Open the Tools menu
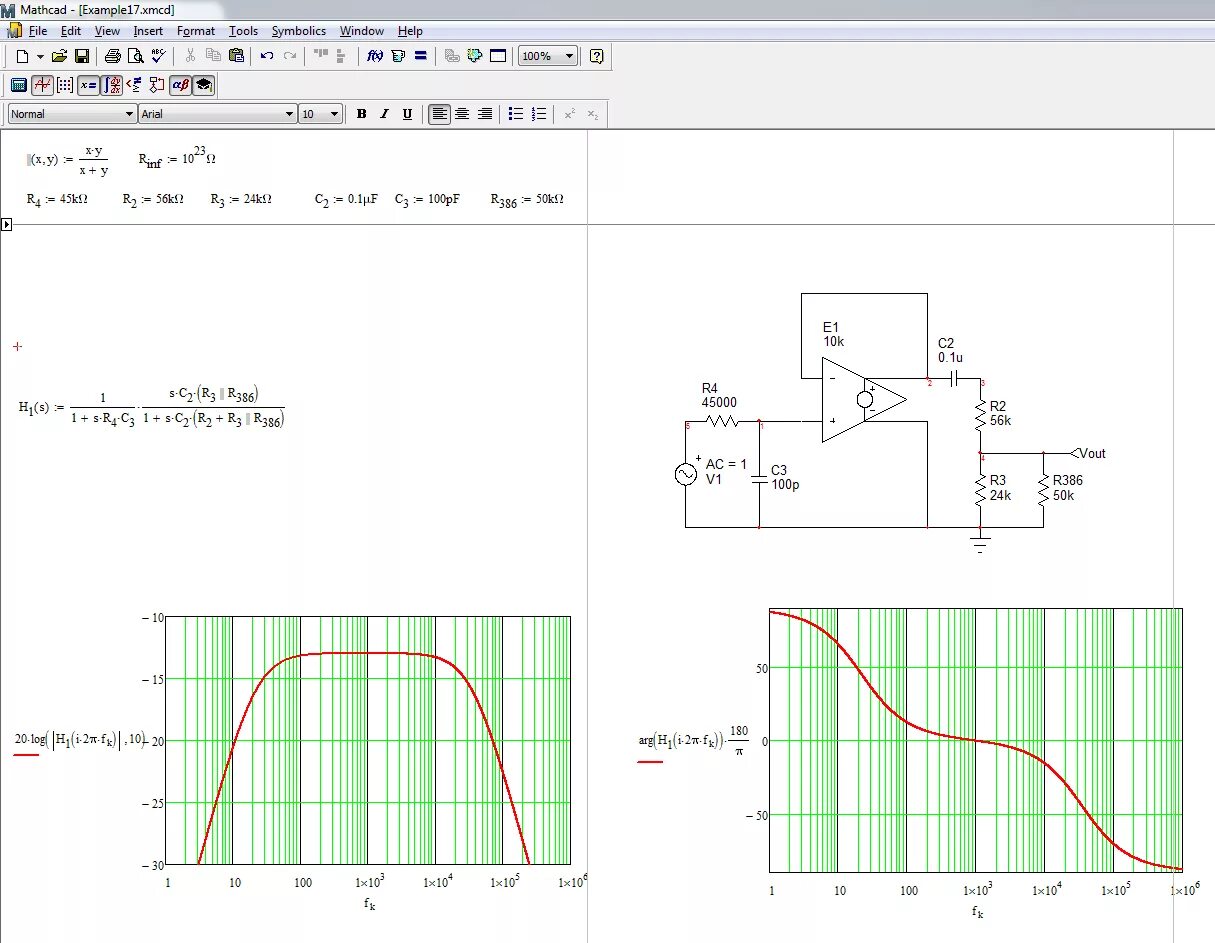1215x943 pixels. point(243,31)
